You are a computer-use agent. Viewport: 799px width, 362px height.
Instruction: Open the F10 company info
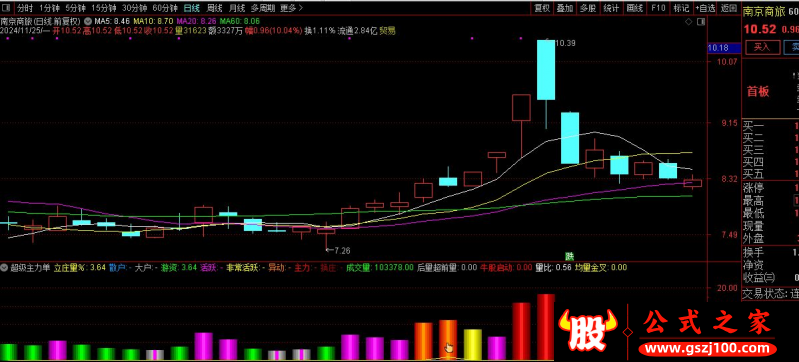658,8
